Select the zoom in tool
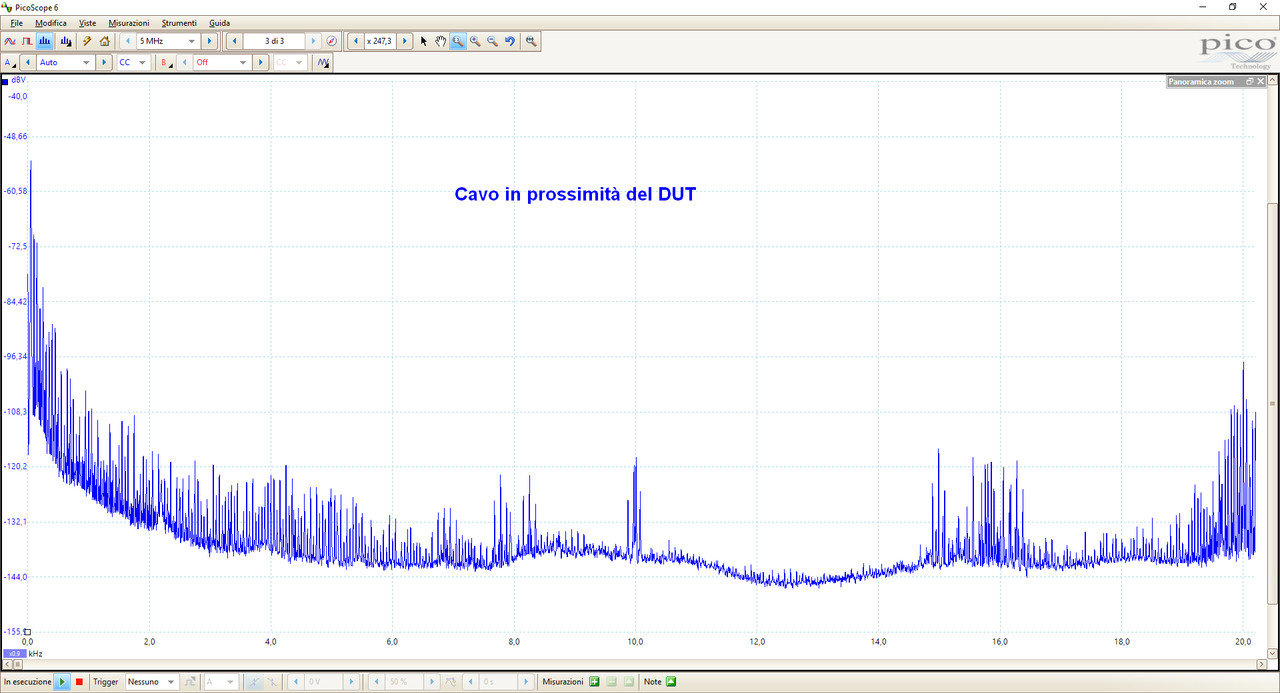 [475, 41]
